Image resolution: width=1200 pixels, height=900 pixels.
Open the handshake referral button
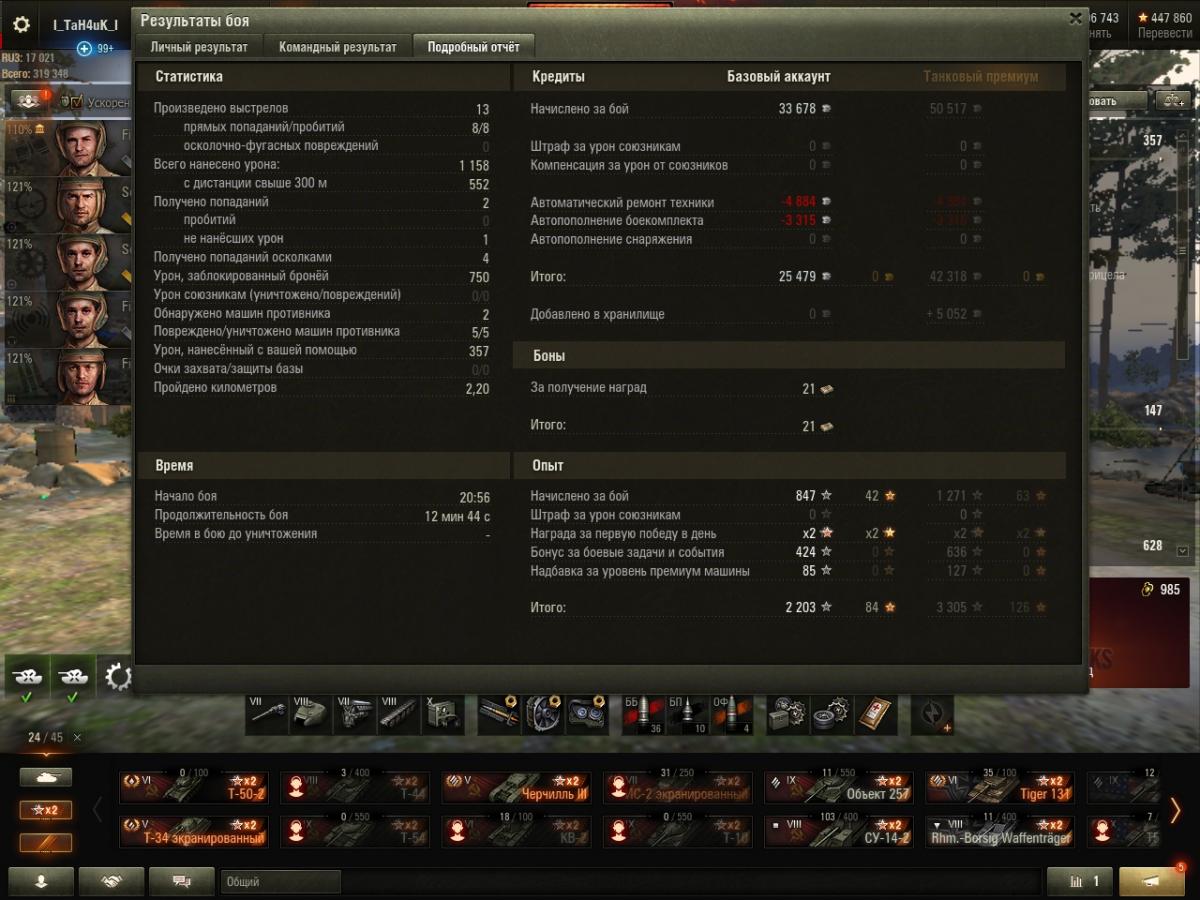[111, 881]
